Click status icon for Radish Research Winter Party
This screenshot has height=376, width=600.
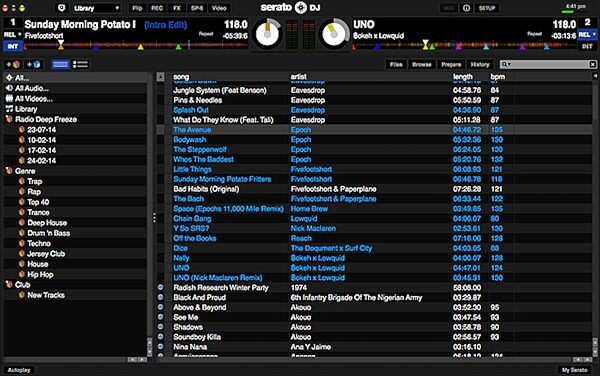click(x=160, y=287)
